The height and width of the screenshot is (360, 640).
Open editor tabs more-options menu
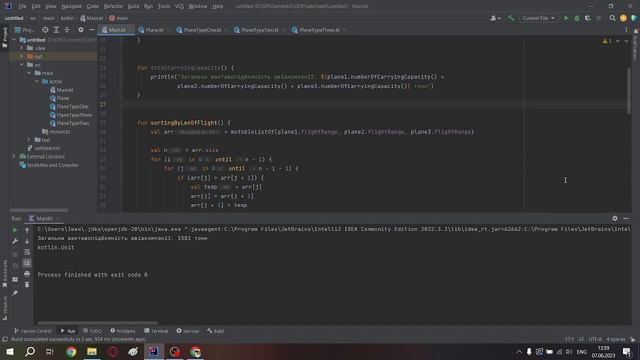coord(626,30)
